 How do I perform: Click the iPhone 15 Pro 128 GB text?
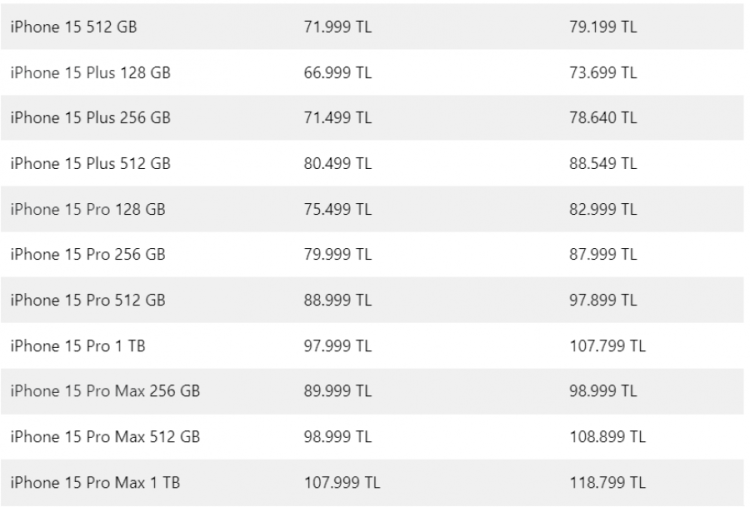[88, 209]
